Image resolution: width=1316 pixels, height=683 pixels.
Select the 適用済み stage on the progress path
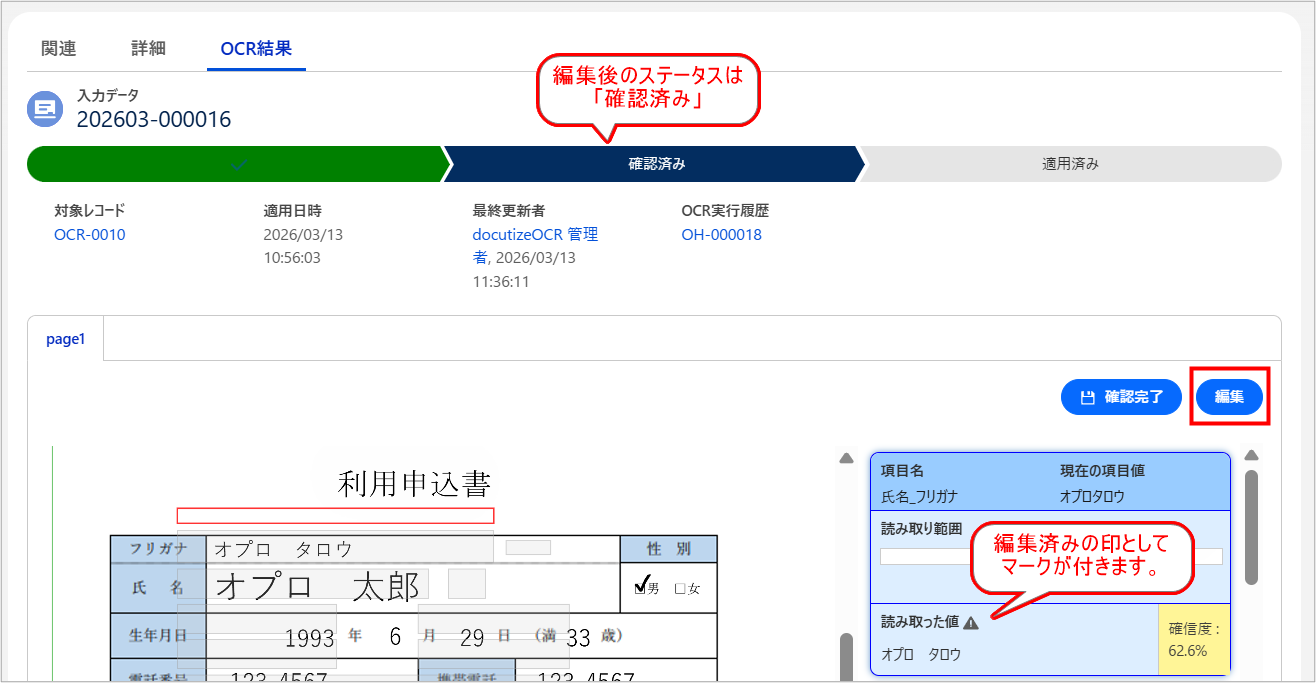point(1070,163)
